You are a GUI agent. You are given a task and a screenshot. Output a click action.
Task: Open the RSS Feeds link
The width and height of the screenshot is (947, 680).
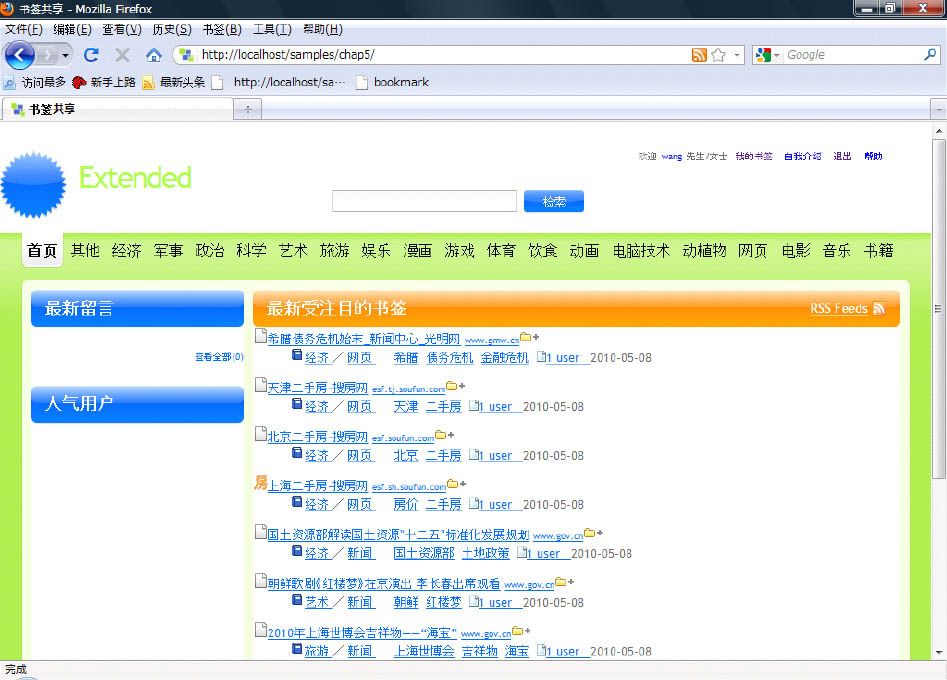(x=838, y=309)
